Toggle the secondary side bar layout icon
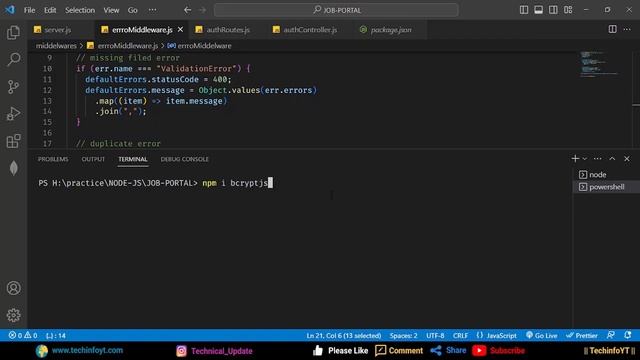The height and width of the screenshot is (360, 640). click(553, 10)
